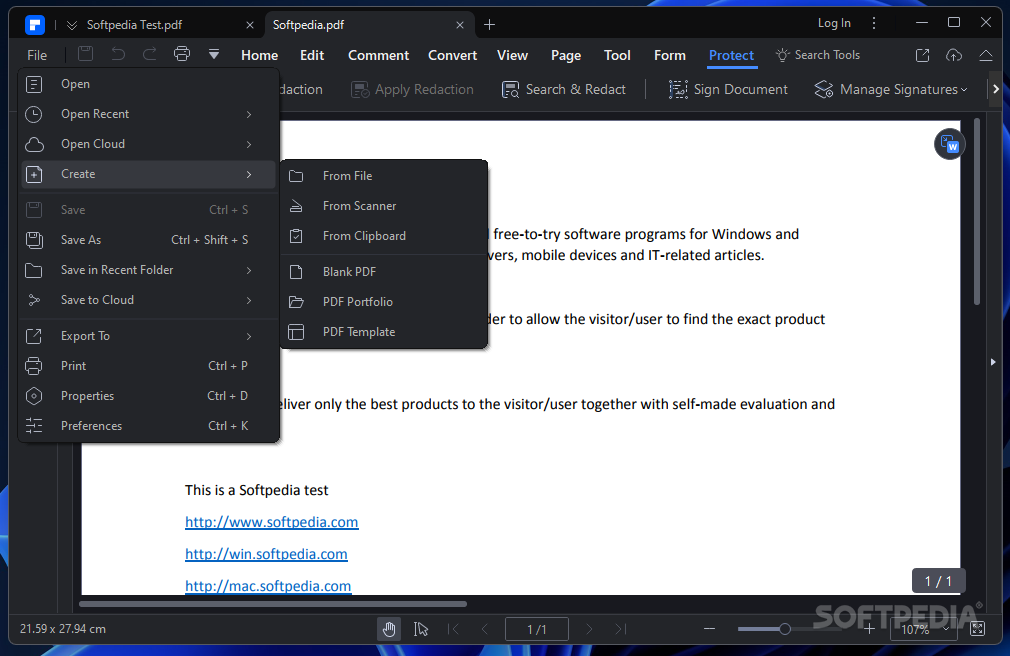
Task: Switch to the Softpedia Test.pdf tab
Action: click(x=135, y=25)
